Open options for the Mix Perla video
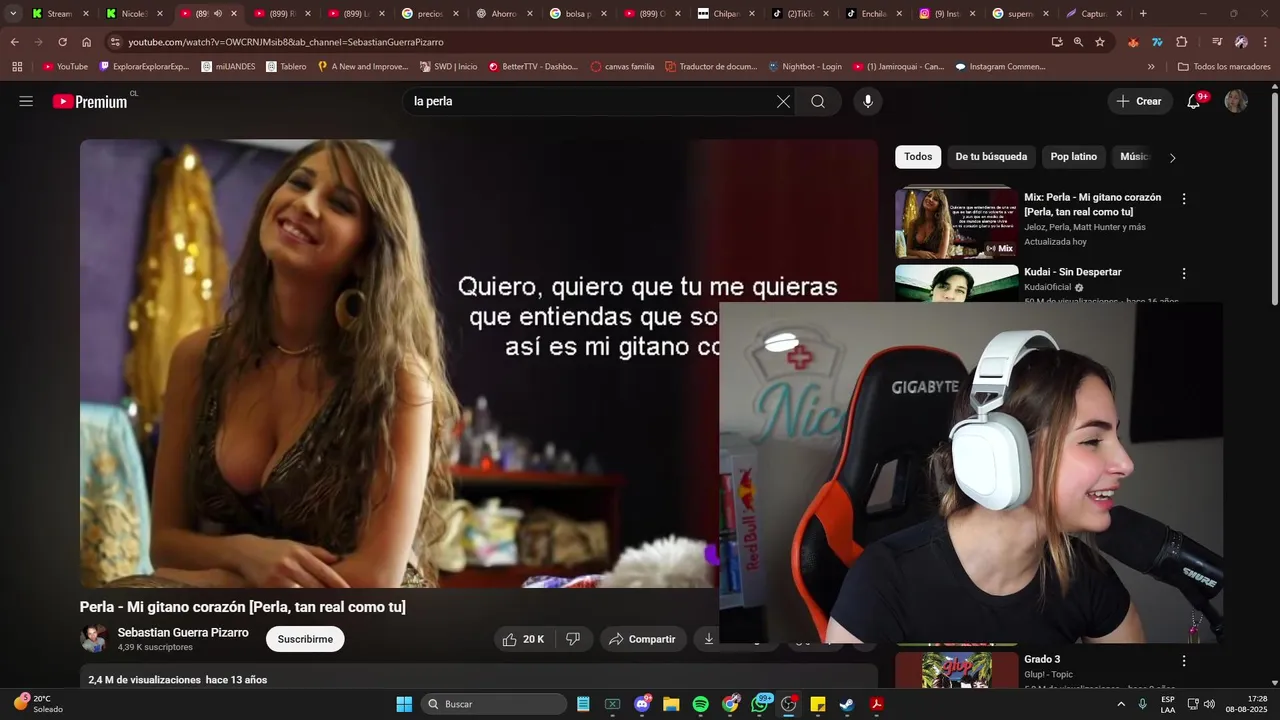 1184,199
